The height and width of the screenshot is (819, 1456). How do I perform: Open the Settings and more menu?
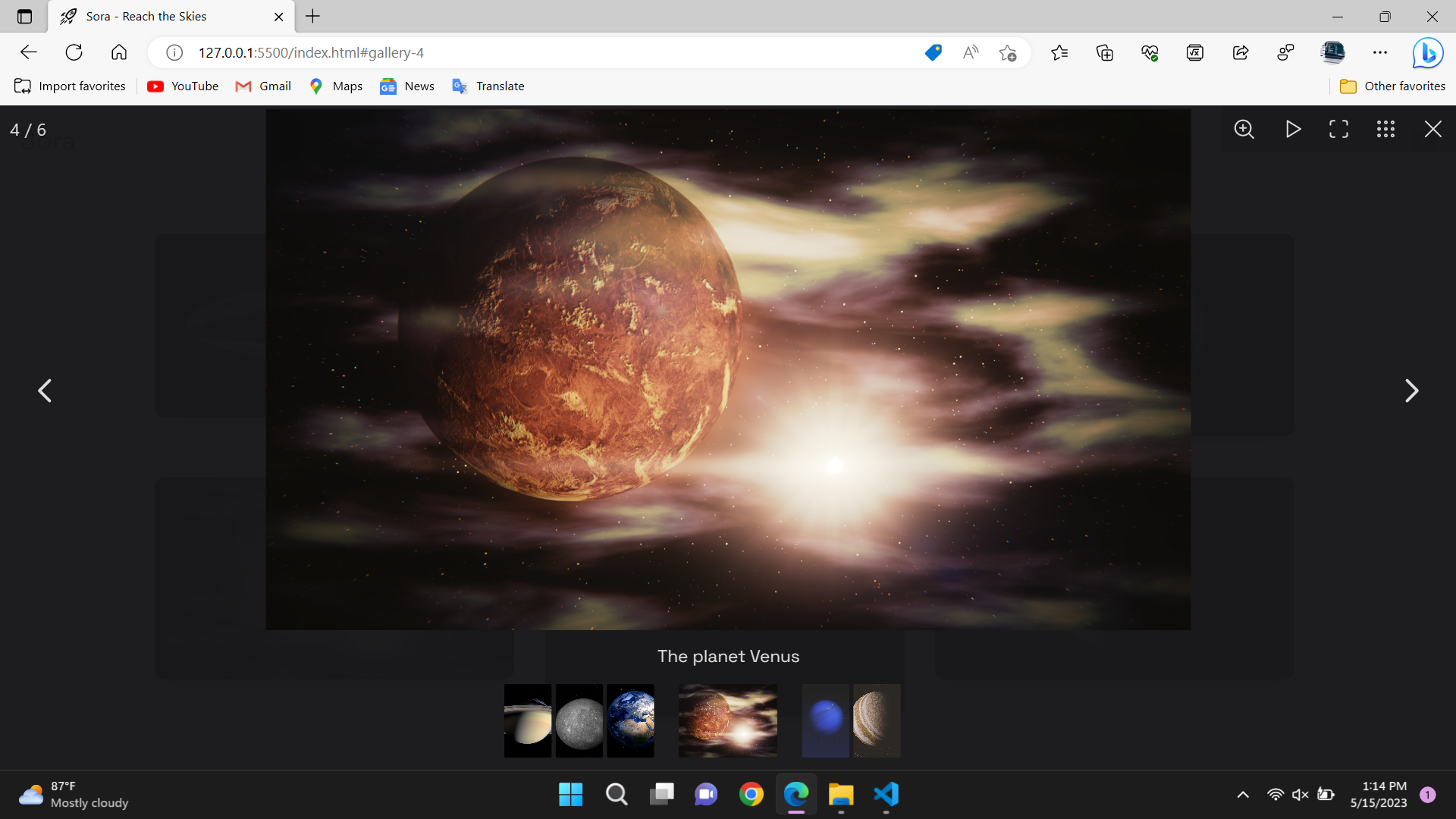(x=1380, y=52)
